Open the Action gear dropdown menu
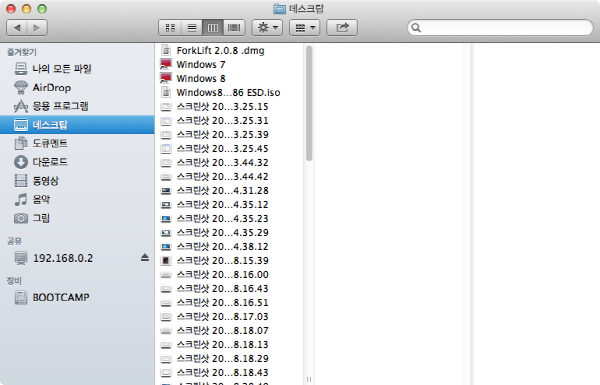 click(267, 28)
